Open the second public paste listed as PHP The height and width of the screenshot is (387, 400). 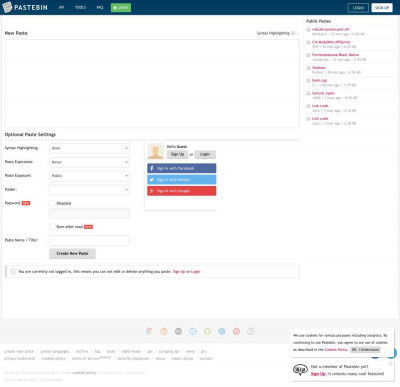[x=331, y=42]
